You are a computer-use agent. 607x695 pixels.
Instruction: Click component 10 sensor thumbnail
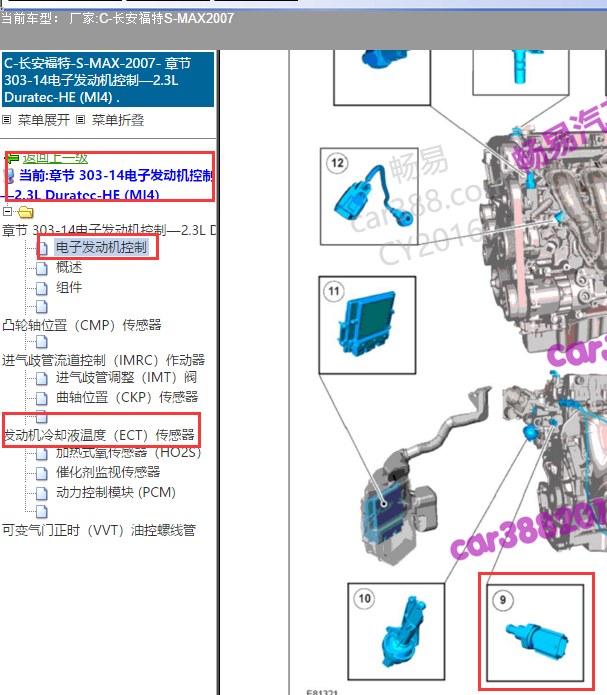pyautogui.click(x=396, y=631)
